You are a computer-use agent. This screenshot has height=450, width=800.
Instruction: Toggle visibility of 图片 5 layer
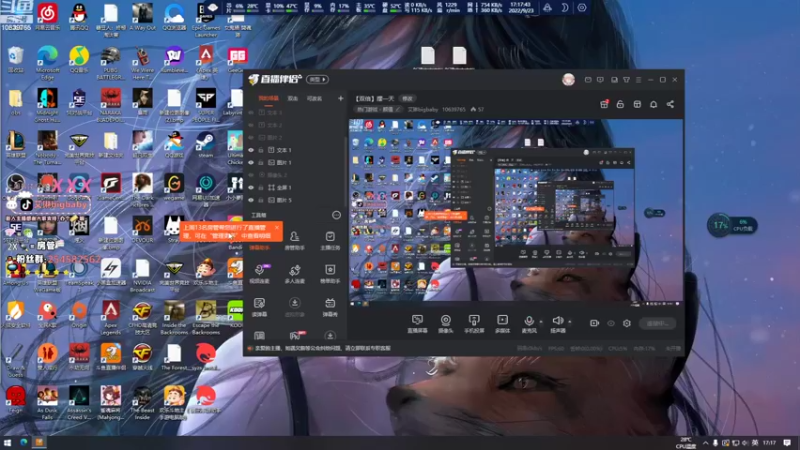251,200
